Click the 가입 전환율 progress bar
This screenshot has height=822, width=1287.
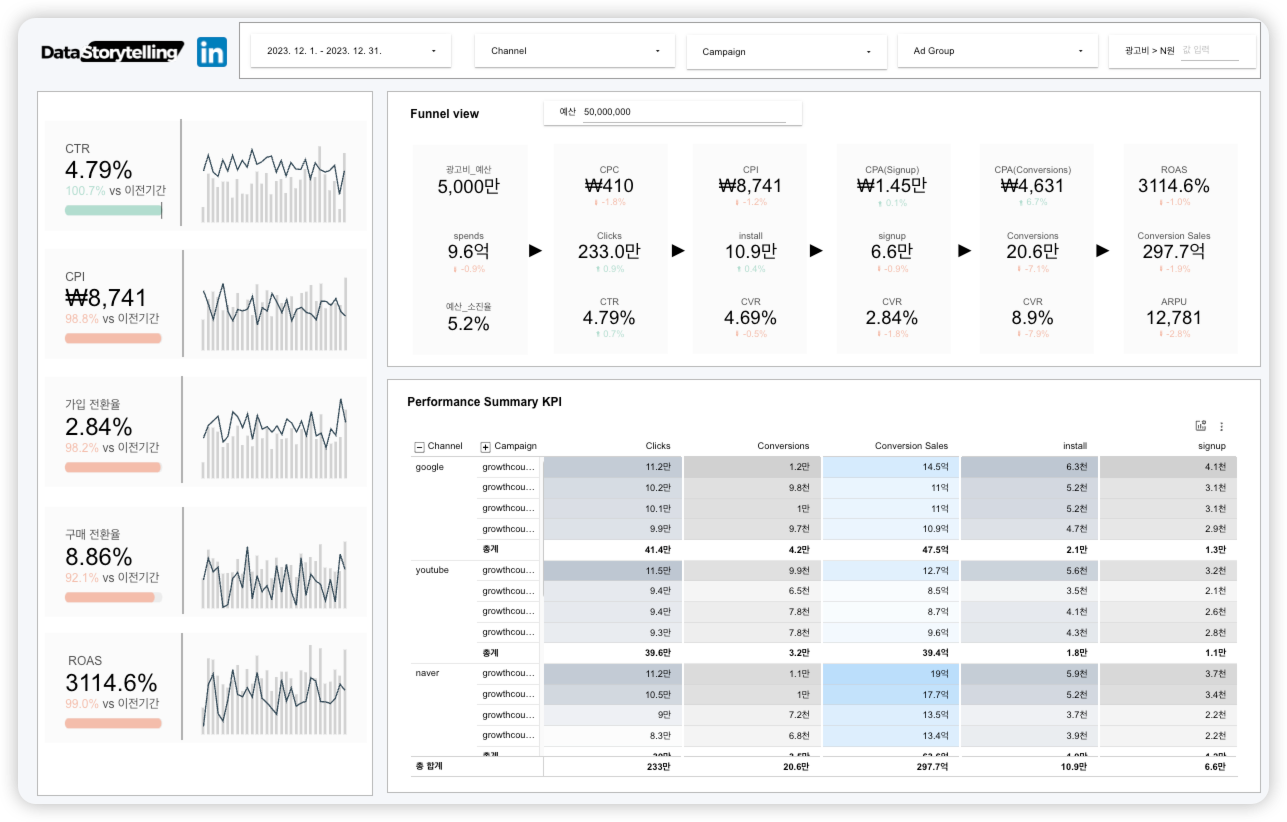click(x=113, y=467)
